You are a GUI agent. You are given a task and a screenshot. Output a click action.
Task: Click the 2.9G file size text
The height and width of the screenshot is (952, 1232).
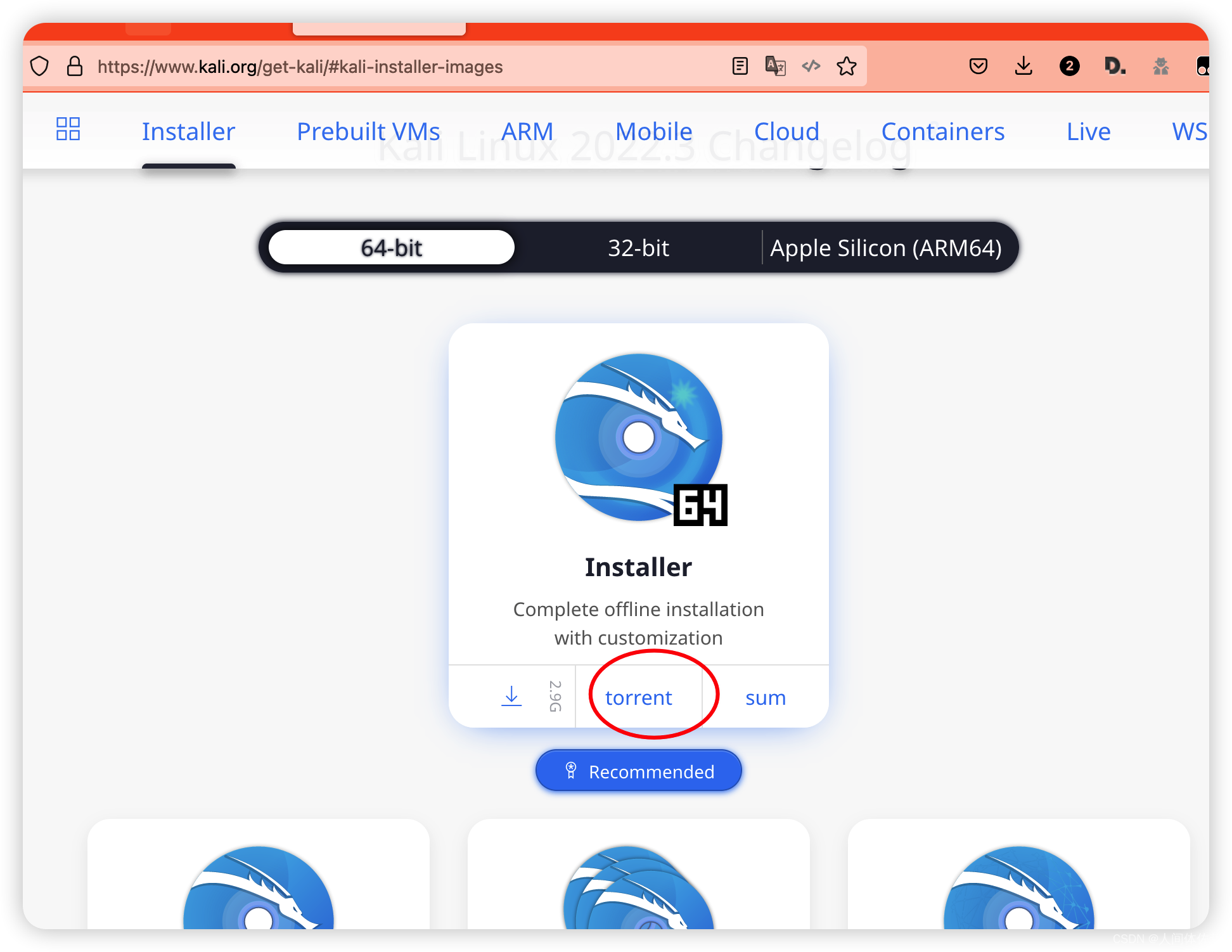(555, 696)
